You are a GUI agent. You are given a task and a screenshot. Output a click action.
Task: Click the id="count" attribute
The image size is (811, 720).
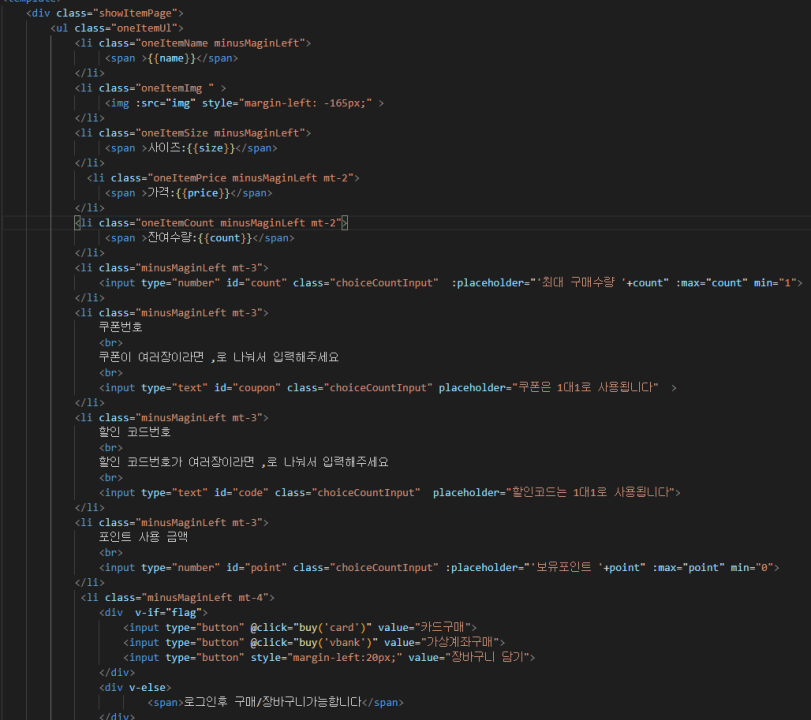[257, 283]
